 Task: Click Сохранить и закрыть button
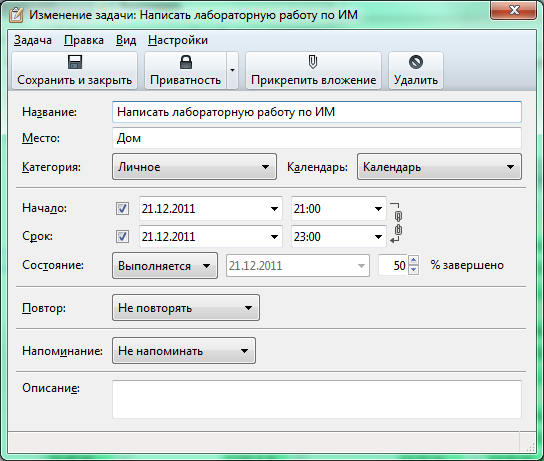tap(75, 70)
